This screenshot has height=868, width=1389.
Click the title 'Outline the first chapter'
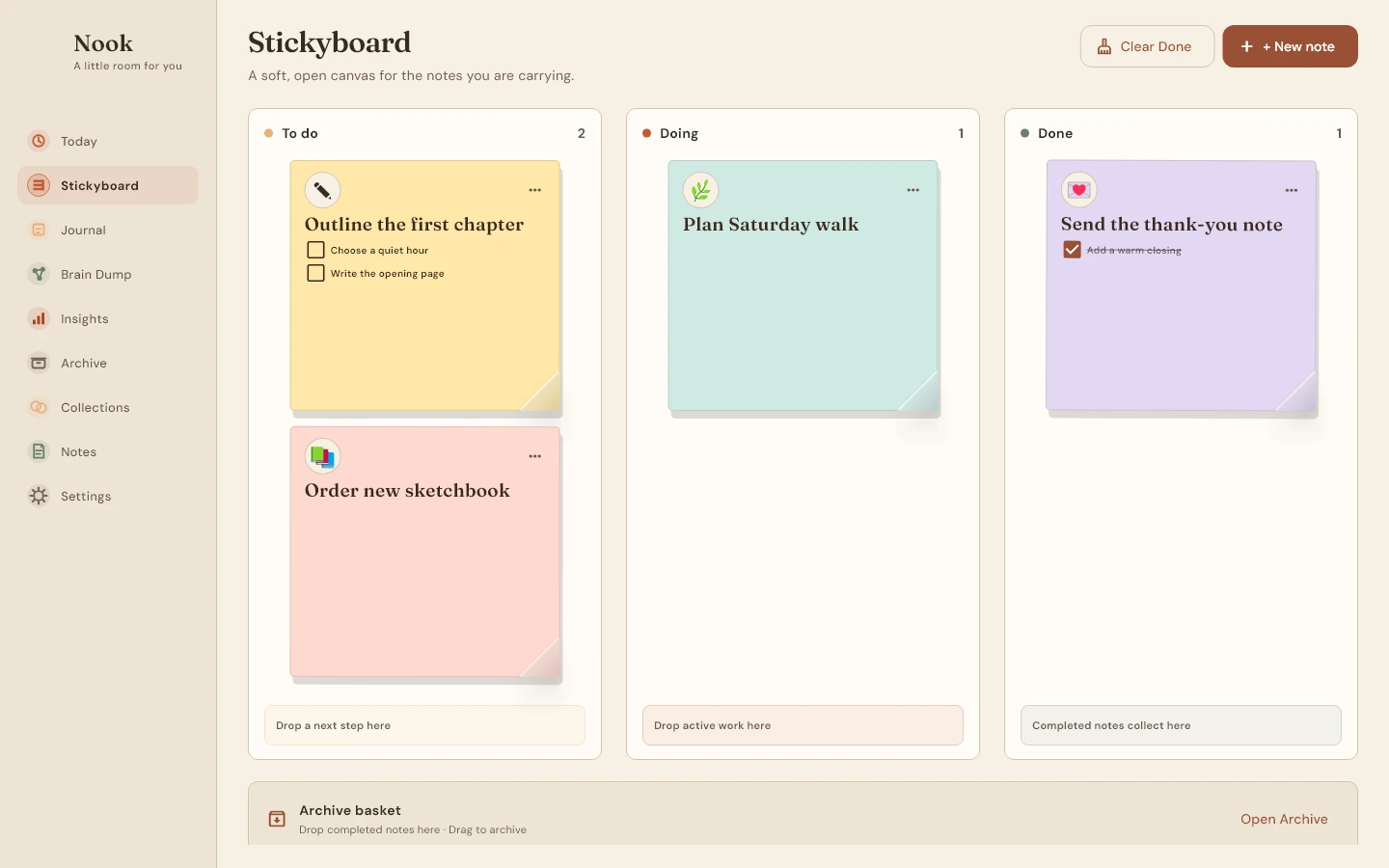point(414,225)
